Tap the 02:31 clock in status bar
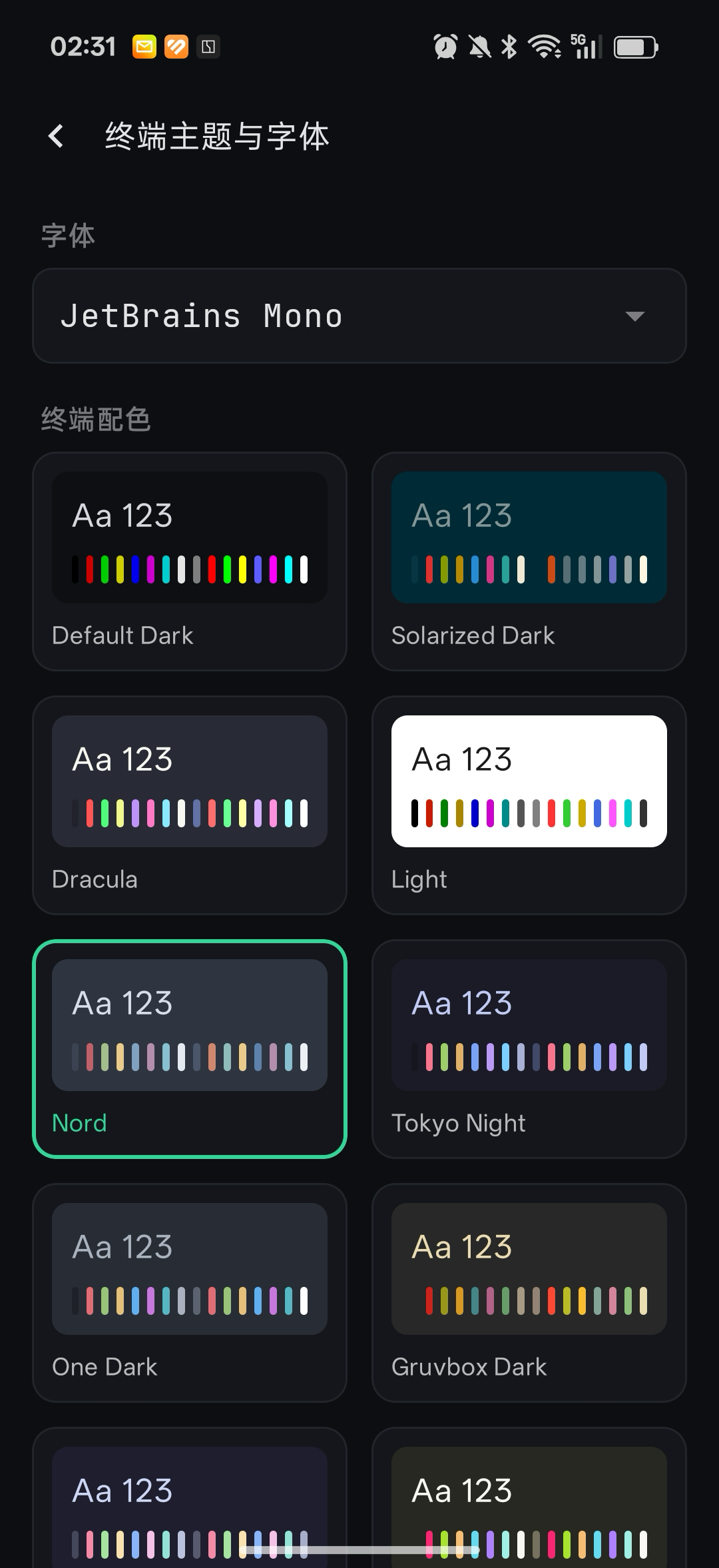 point(83,47)
